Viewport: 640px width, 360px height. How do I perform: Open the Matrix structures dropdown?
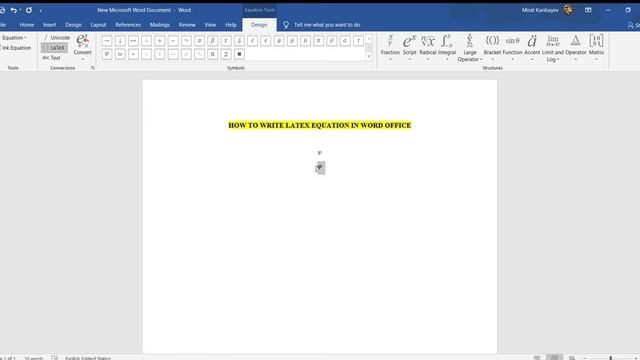[596, 48]
